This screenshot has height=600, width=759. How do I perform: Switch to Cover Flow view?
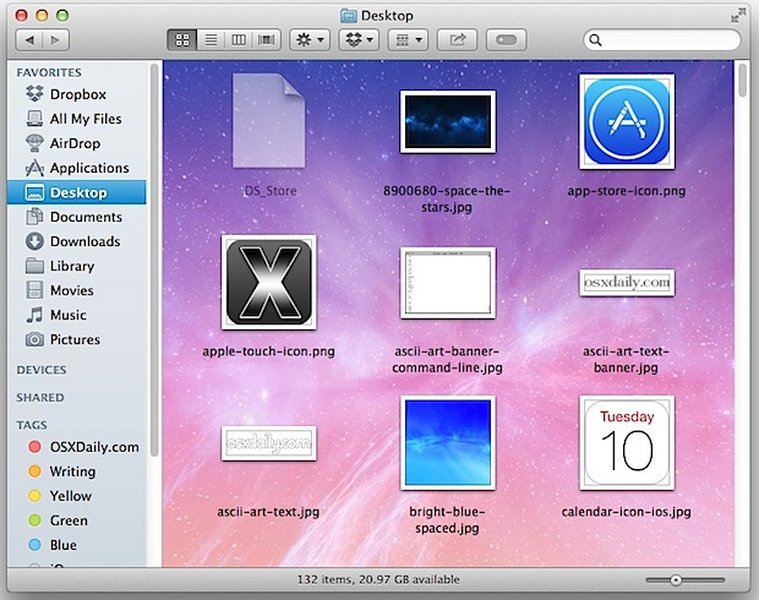click(266, 40)
